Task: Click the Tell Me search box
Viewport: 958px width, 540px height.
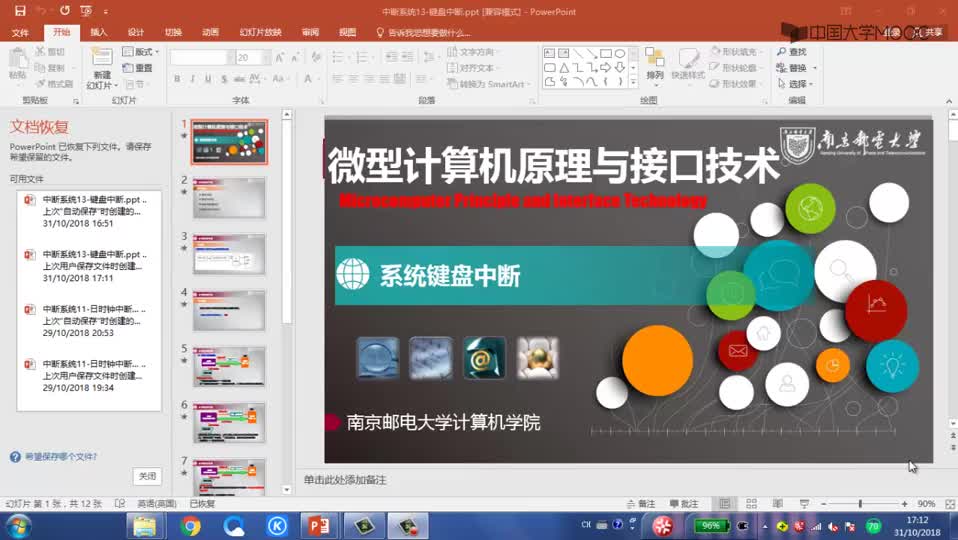Action: 424,32
